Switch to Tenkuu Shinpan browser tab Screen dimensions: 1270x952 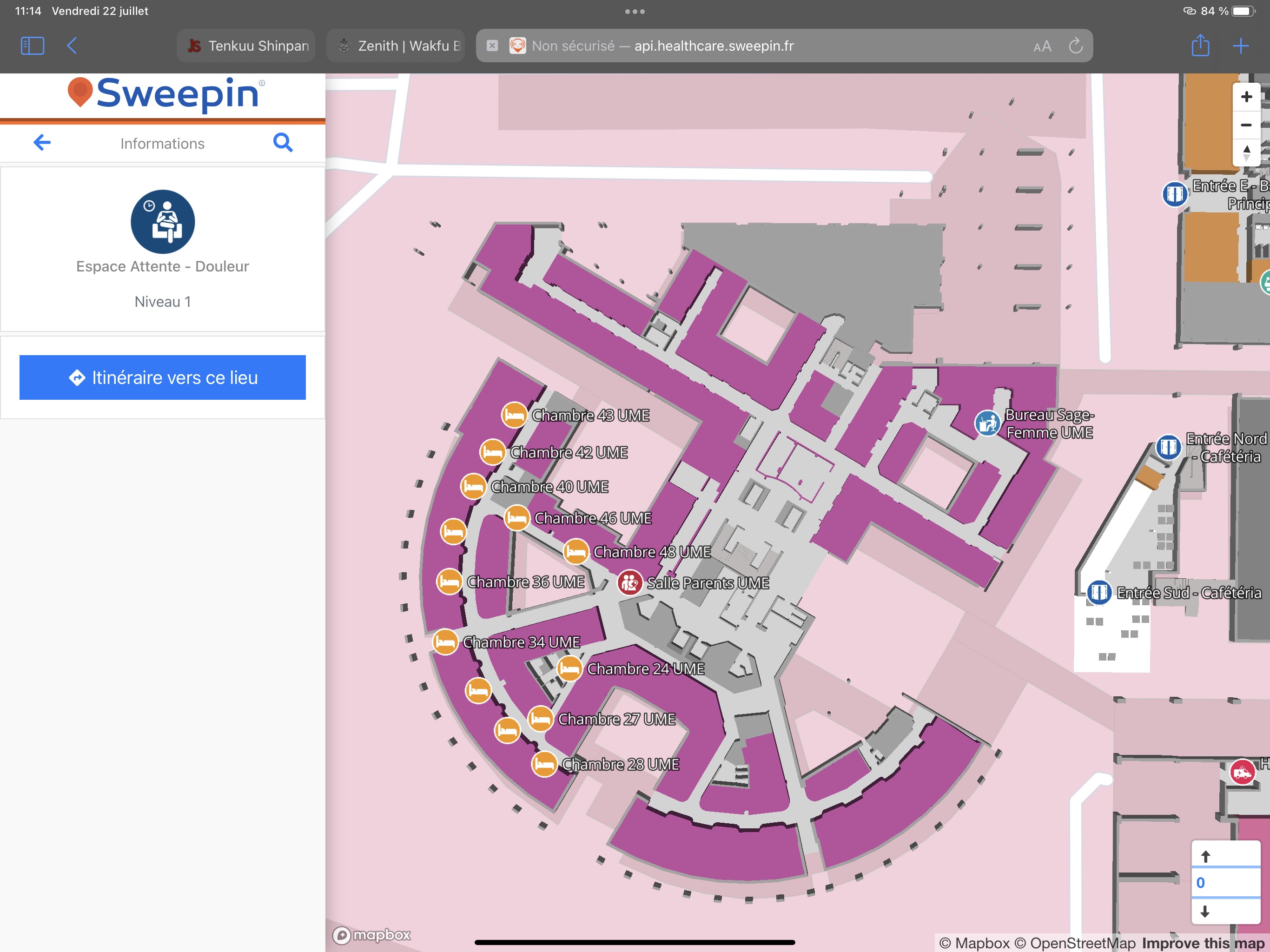(247, 46)
